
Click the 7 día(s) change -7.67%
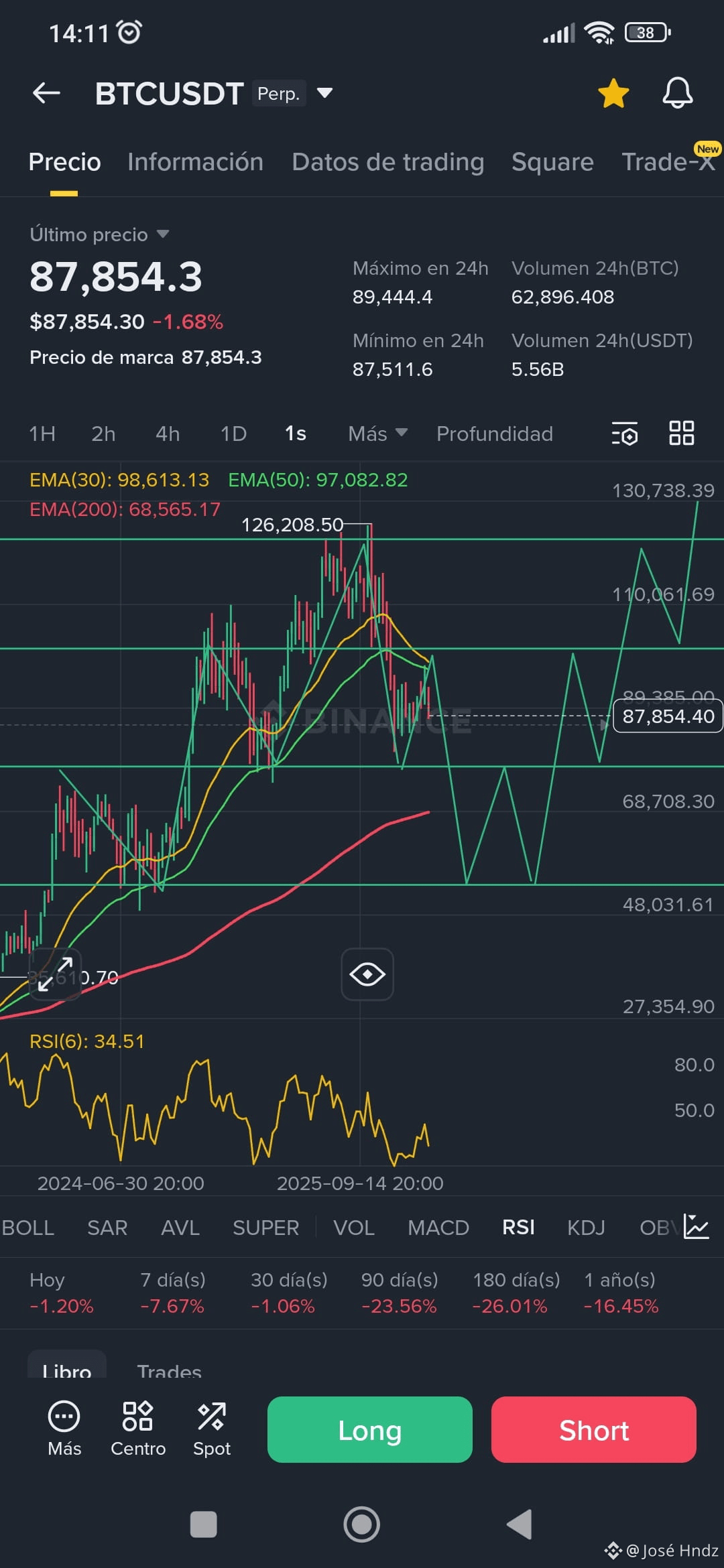[172, 1306]
